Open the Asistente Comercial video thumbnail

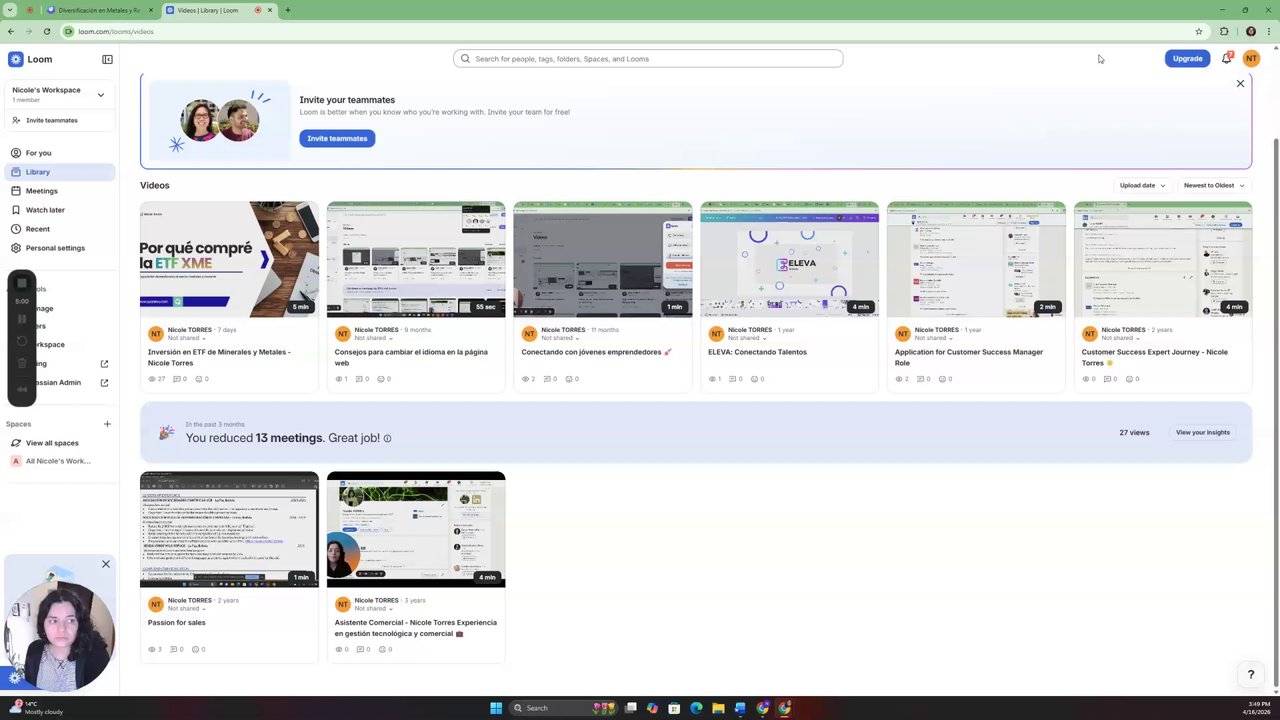click(x=416, y=529)
